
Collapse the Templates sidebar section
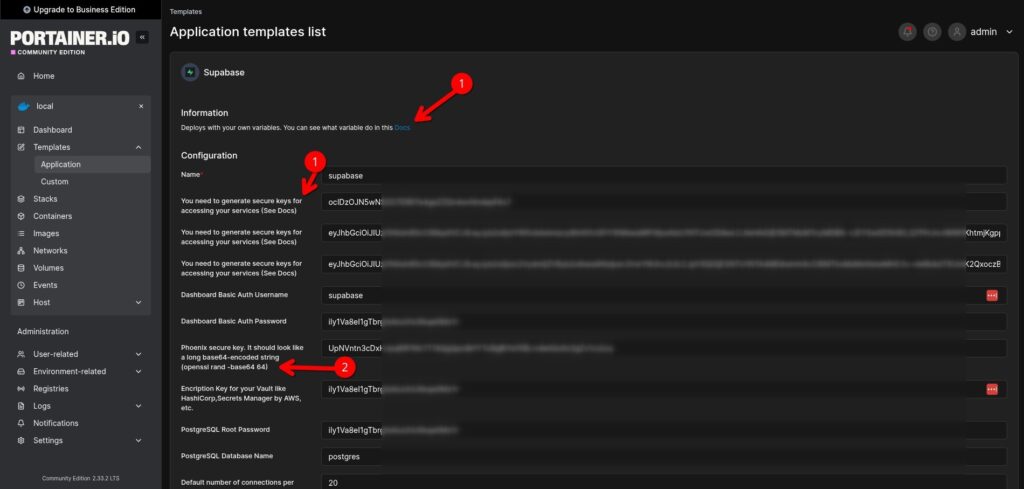[x=138, y=148]
